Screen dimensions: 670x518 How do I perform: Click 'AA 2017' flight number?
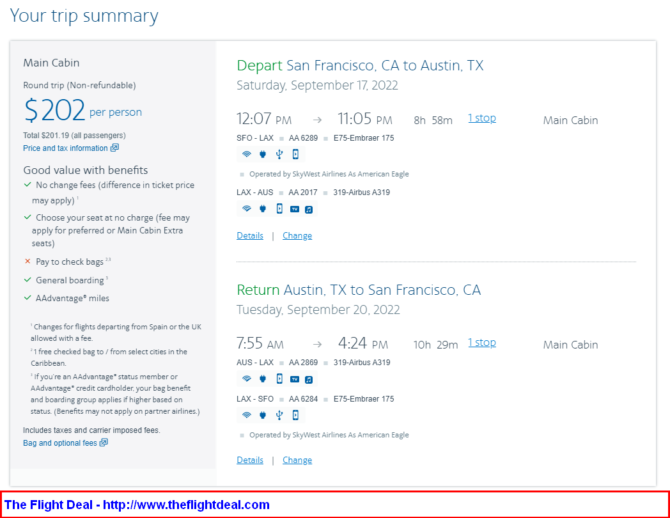303,192
